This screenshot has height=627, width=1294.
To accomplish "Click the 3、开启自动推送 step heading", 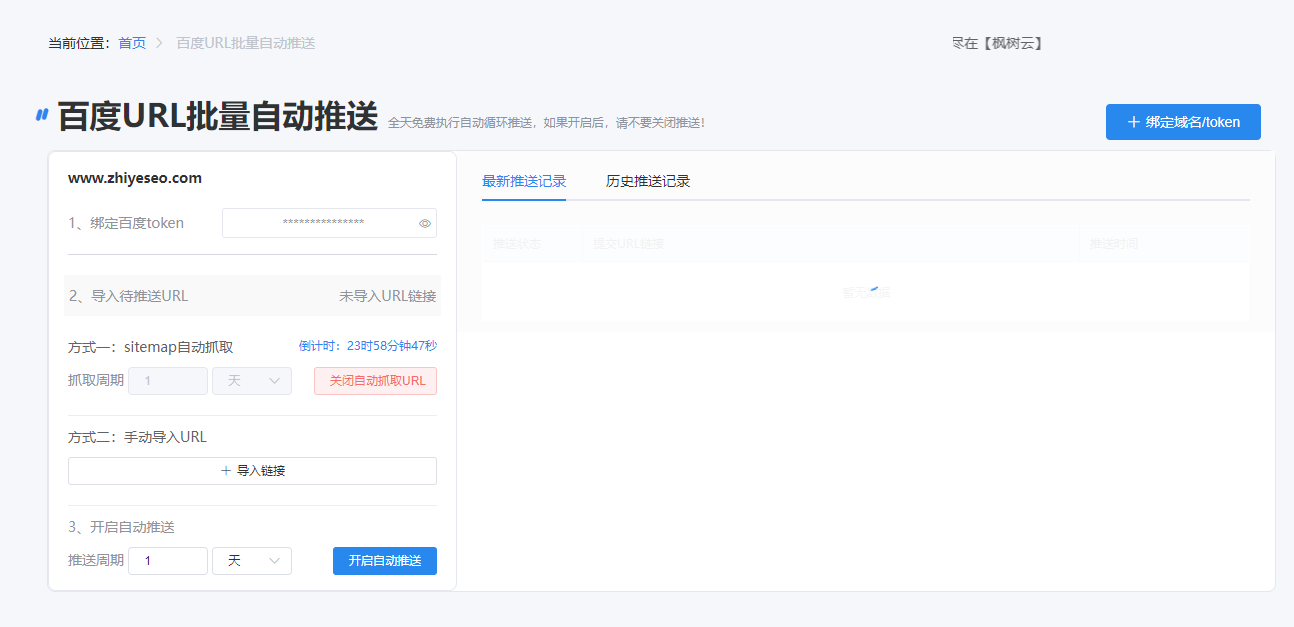I will tap(121, 527).
